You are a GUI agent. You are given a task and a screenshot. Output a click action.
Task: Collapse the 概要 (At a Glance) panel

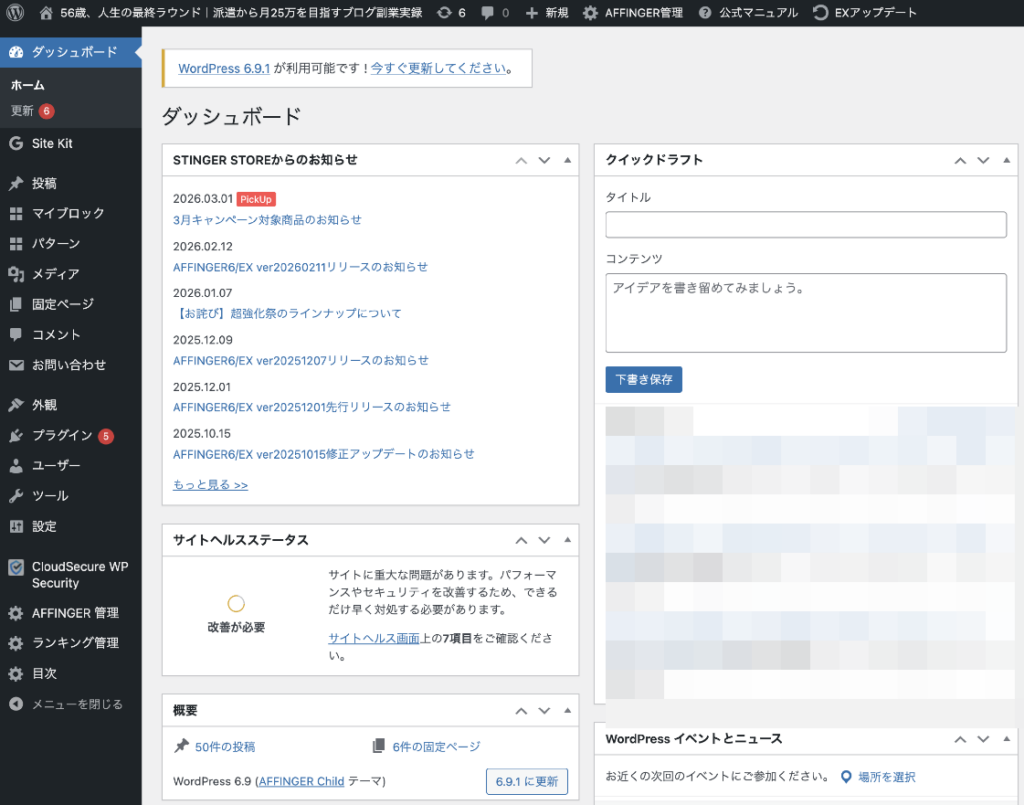pos(567,710)
